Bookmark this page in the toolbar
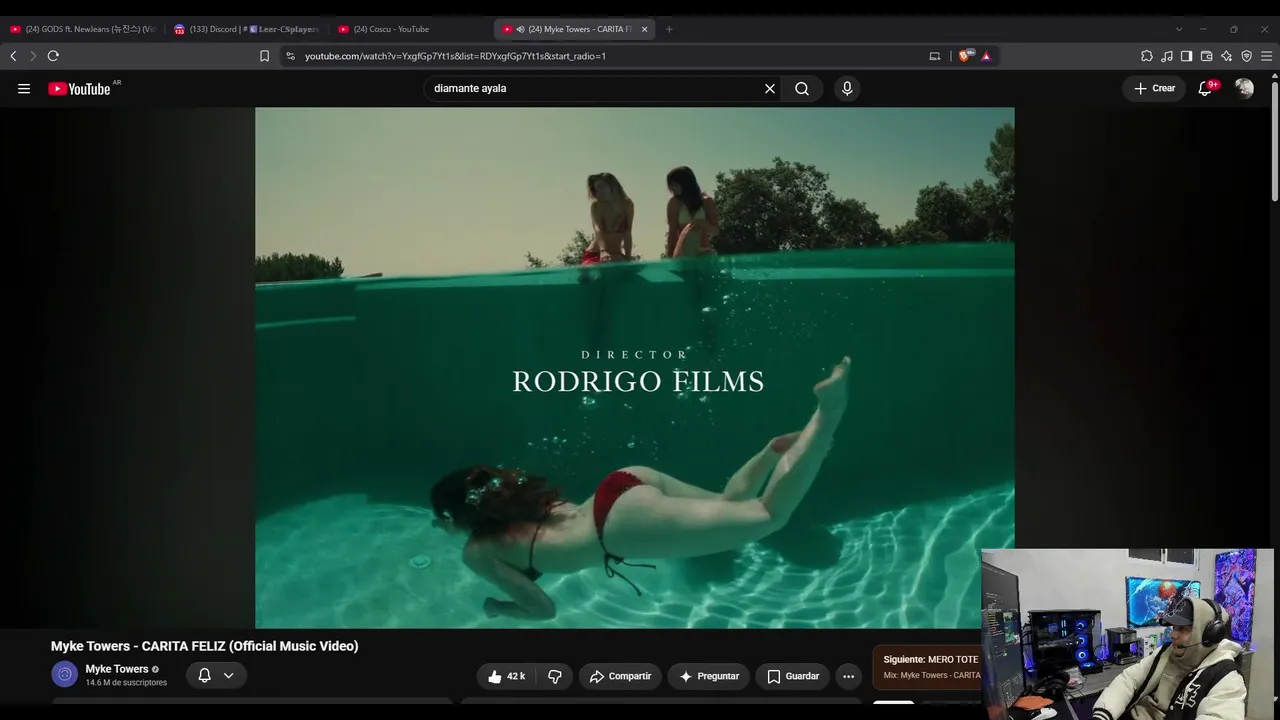 [x=264, y=56]
